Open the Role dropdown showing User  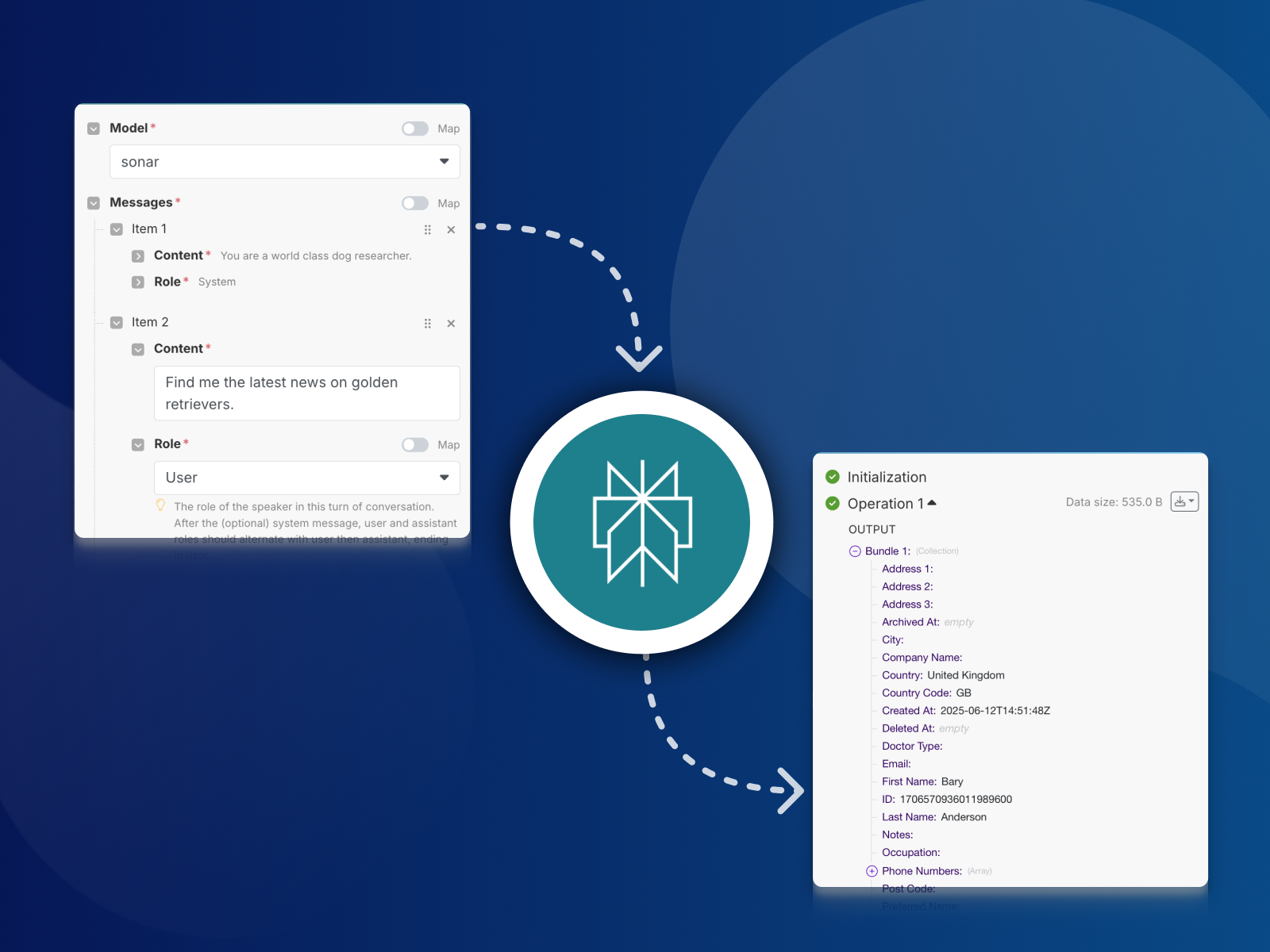[306, 478]
